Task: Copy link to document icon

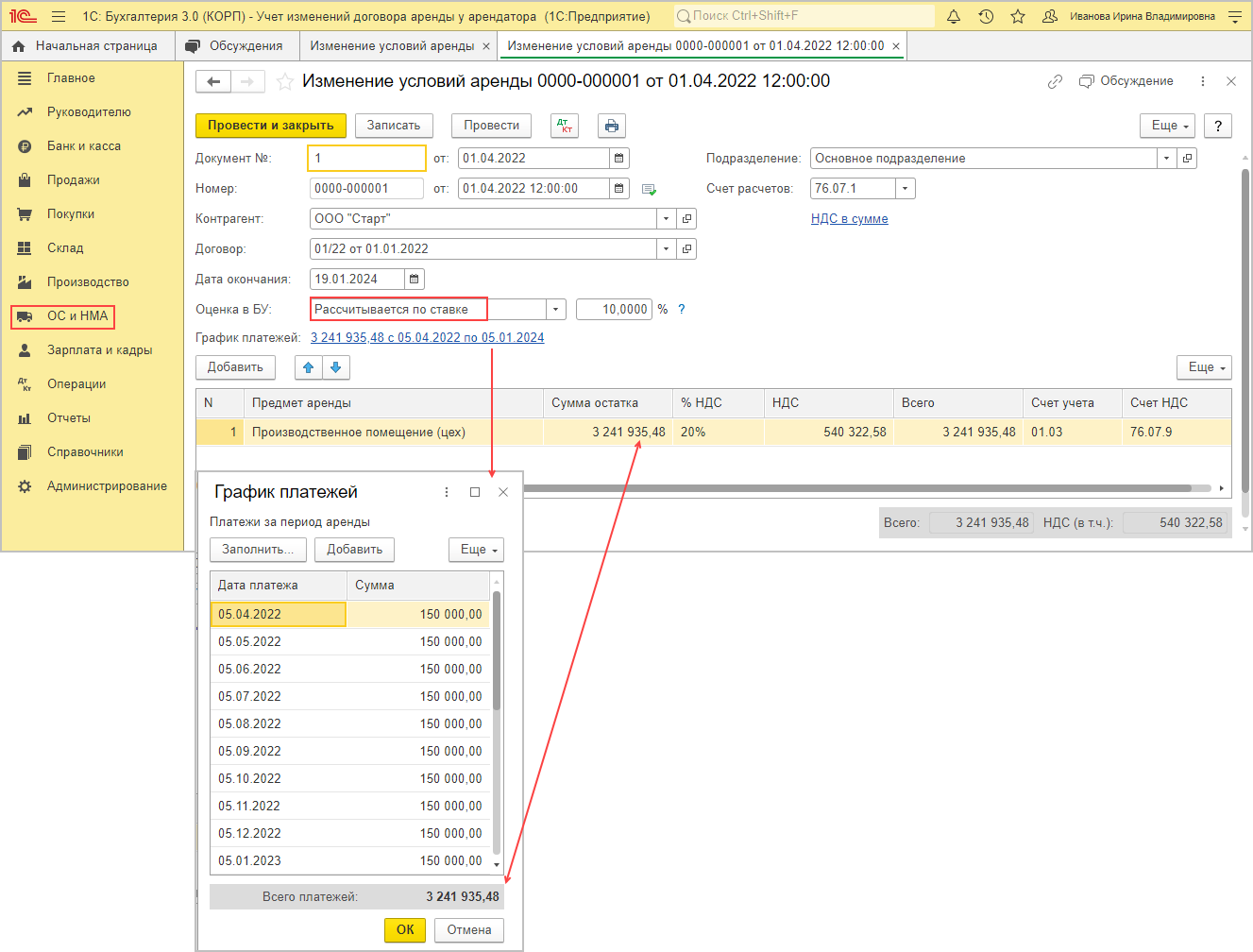Action: [x=1055, y=82]
